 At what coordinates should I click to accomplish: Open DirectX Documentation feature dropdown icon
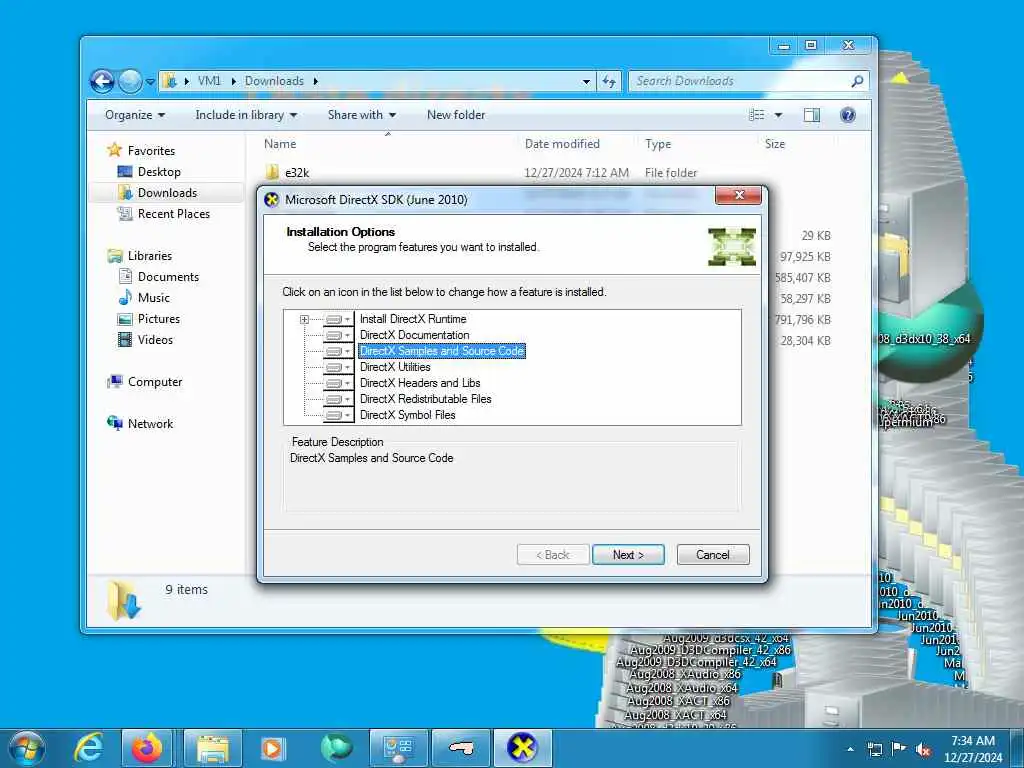(338, 335)
